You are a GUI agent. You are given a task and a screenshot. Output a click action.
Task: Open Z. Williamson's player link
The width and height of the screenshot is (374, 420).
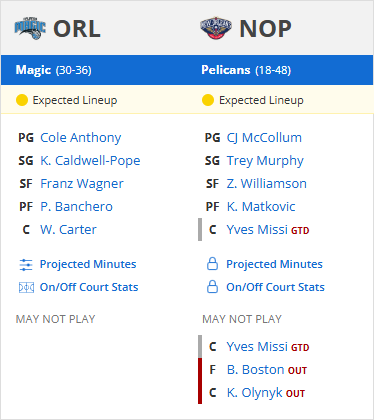(x=267, y=184)
